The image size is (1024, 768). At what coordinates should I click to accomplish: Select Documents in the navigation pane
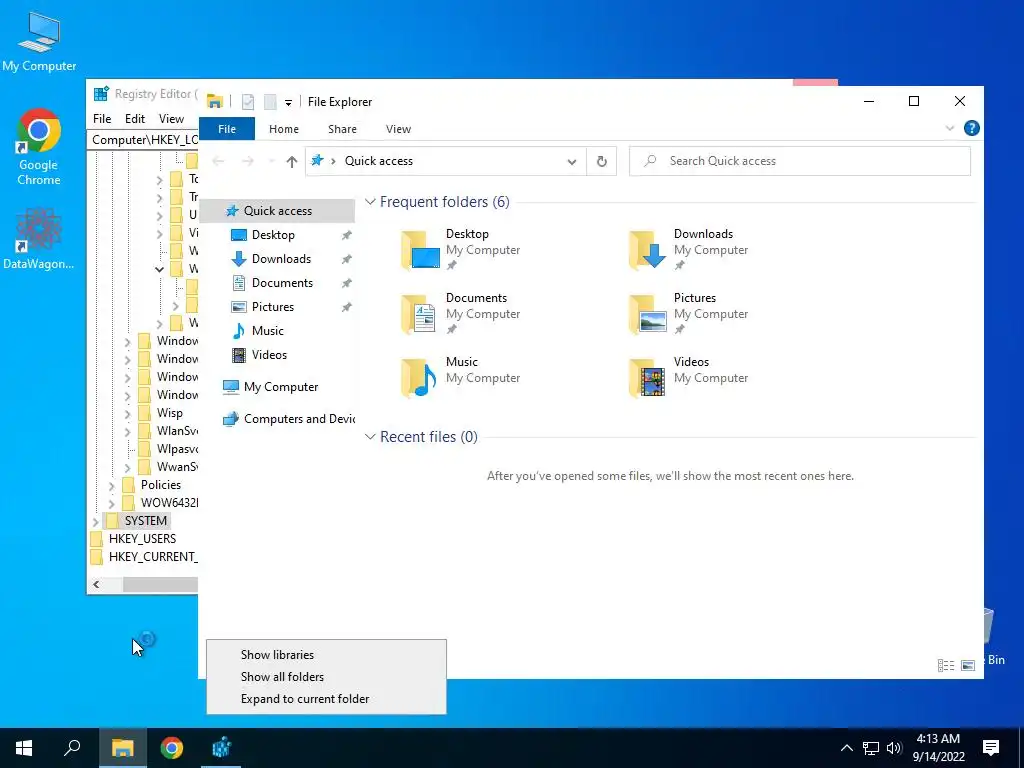[282, 283]
